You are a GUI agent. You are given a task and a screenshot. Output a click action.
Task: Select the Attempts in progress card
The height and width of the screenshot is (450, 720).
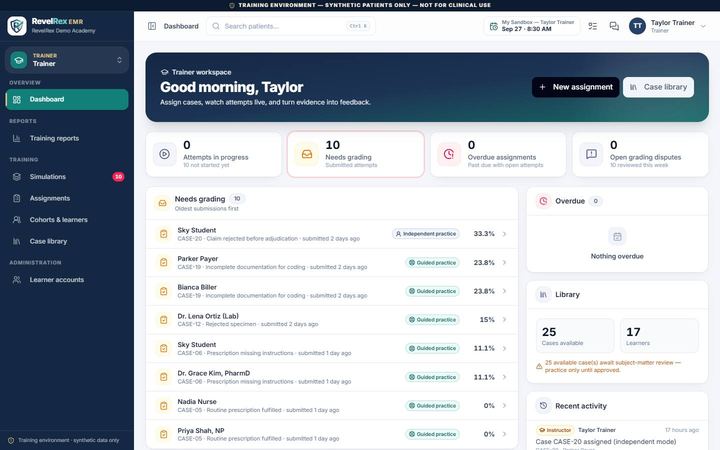pyautogui.click(x=214, y=154)
